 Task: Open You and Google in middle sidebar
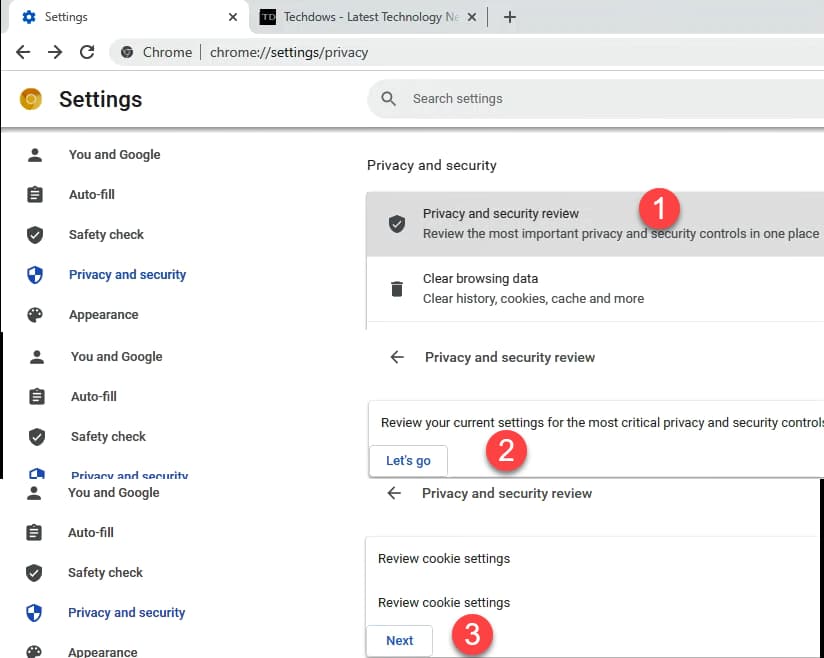pyautogui.click(x=117, y=356)
